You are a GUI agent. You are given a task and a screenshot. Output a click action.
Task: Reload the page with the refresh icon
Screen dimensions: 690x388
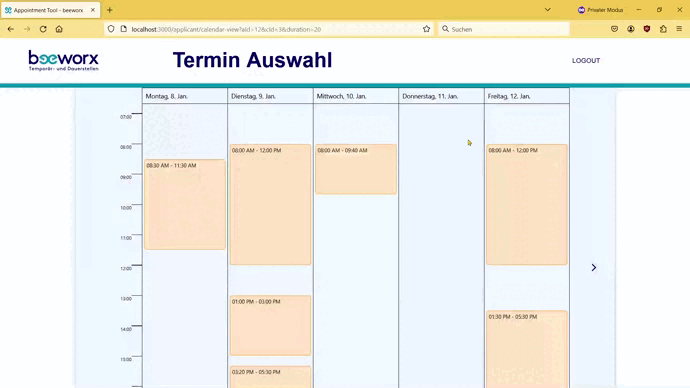pyautogui.click(x=43, y=29)
